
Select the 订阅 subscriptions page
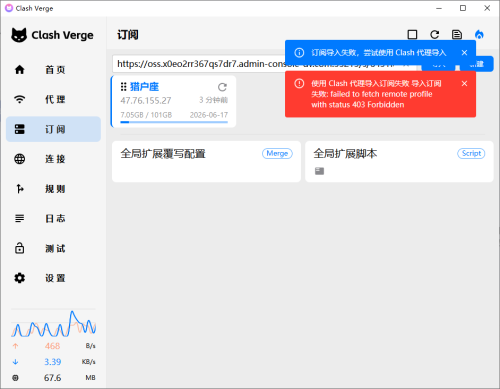click(53, 129)
